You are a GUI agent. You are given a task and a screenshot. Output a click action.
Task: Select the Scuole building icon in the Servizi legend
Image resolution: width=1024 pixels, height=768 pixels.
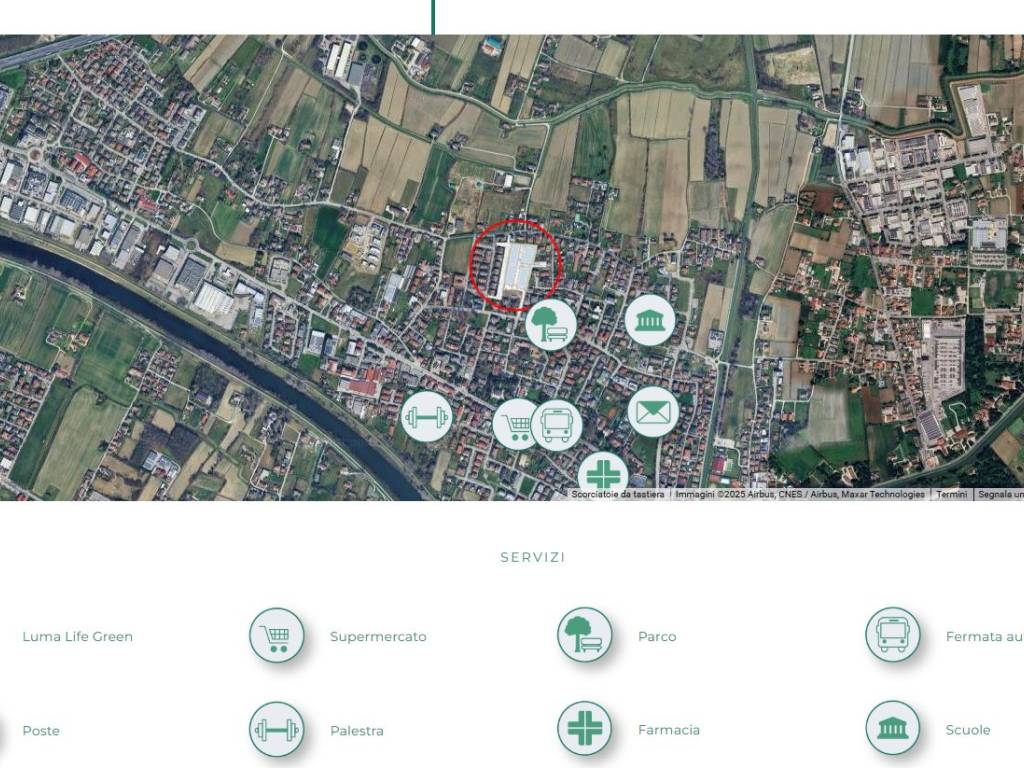[892, 730]
